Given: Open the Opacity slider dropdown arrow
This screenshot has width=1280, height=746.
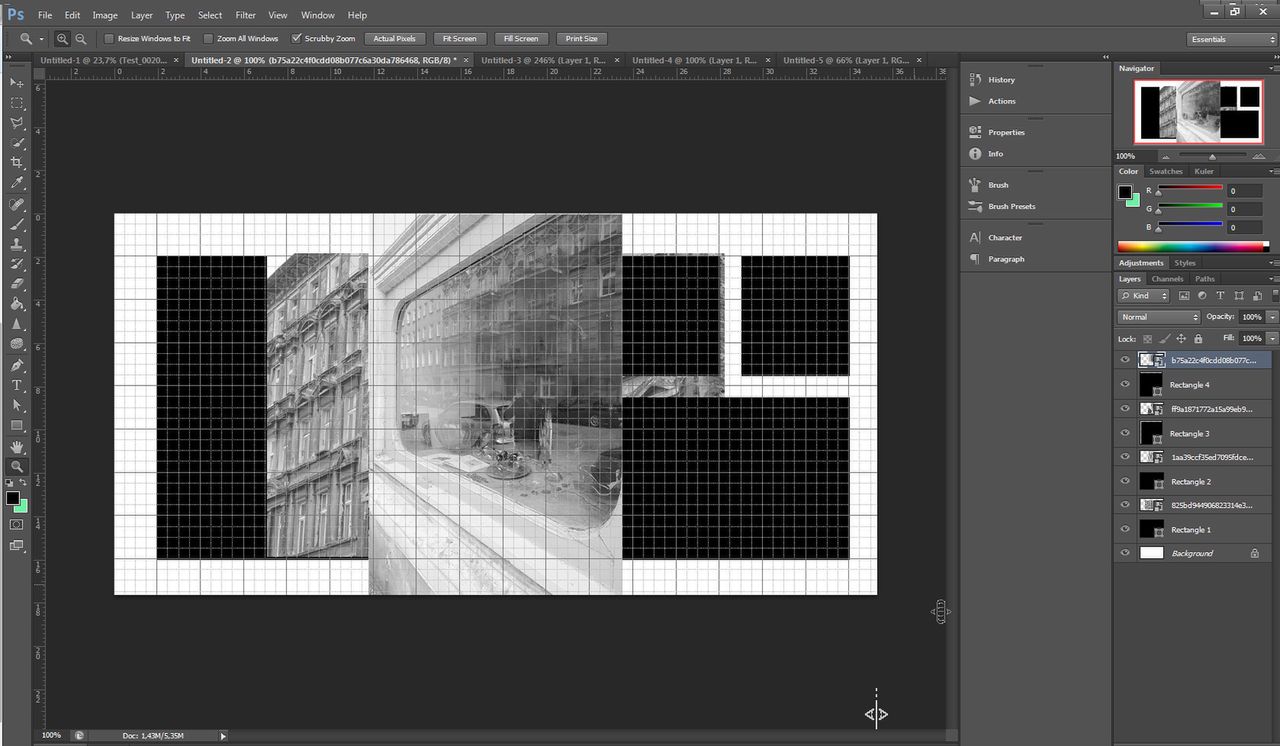Looking at the screenshot, I should (1271, 317).
